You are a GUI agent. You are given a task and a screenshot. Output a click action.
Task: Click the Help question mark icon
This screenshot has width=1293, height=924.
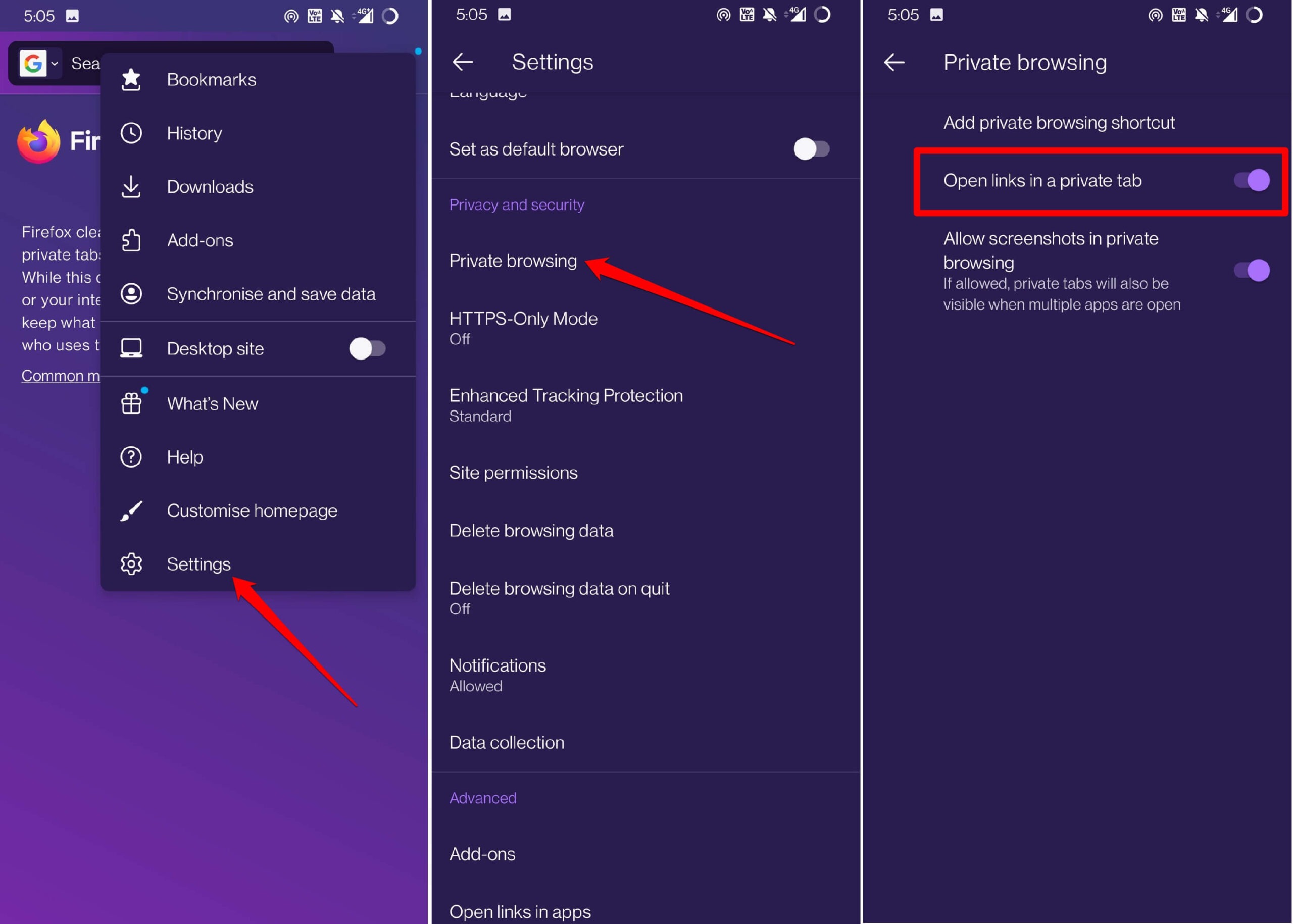pos(131,457)
